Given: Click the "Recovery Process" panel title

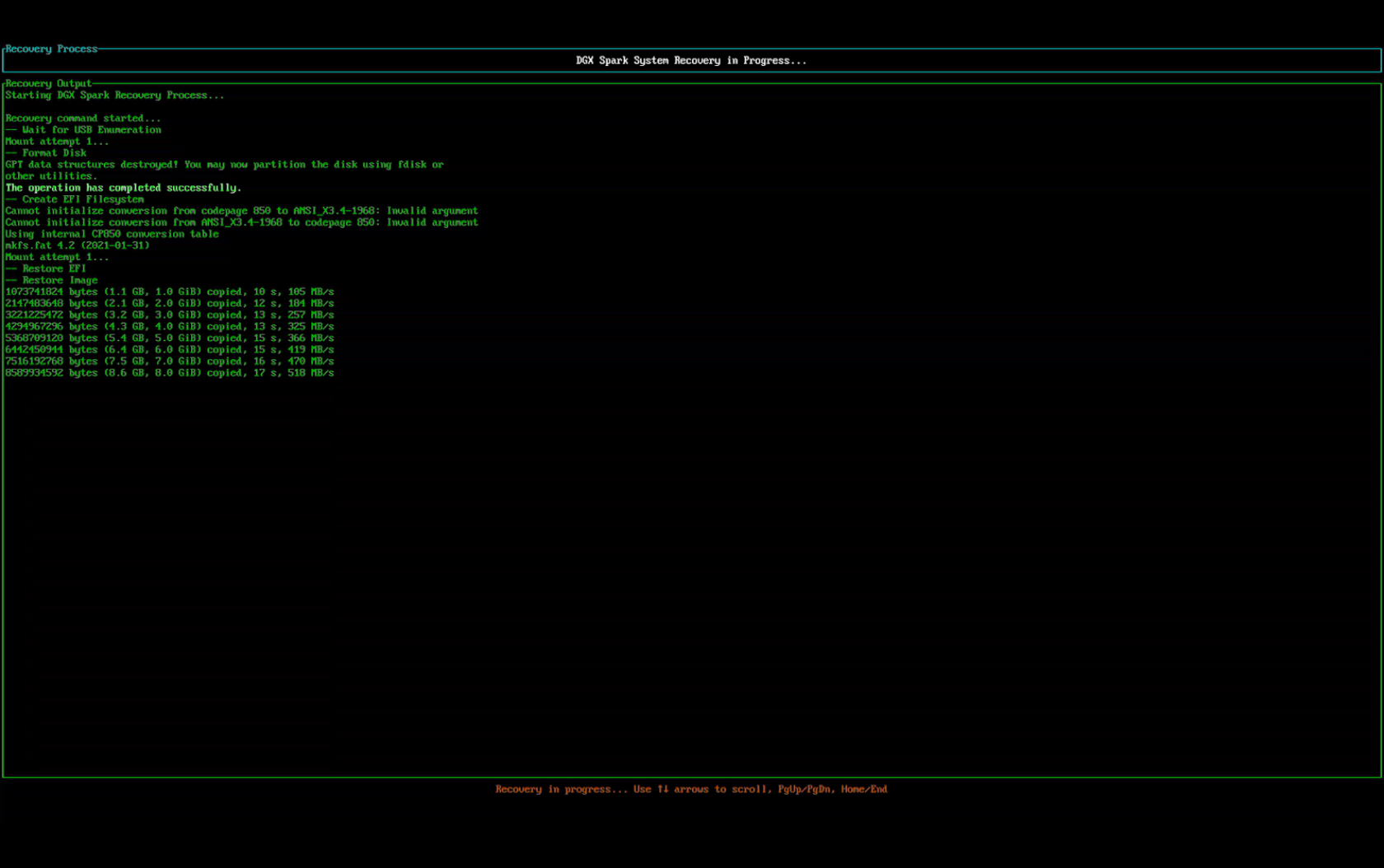Looking at the screenshot, I should pyautogui.click(x=51, y=49).
